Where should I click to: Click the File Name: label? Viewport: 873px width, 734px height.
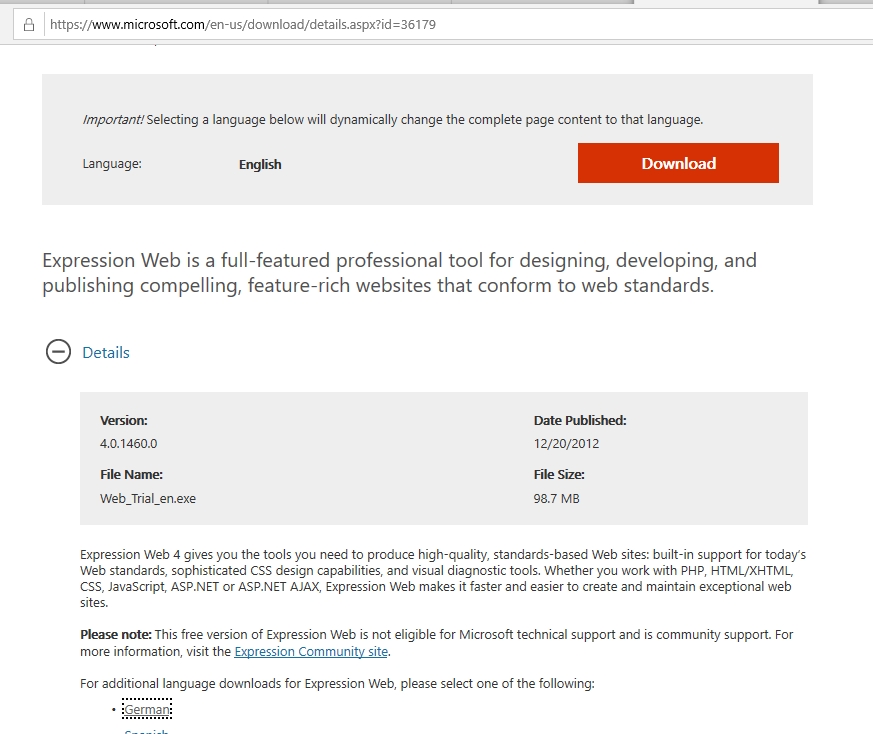[131, 474]
